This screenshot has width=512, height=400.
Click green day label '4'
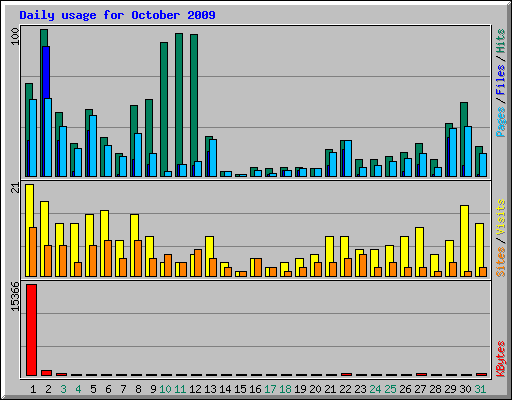(x=78, y=389)
